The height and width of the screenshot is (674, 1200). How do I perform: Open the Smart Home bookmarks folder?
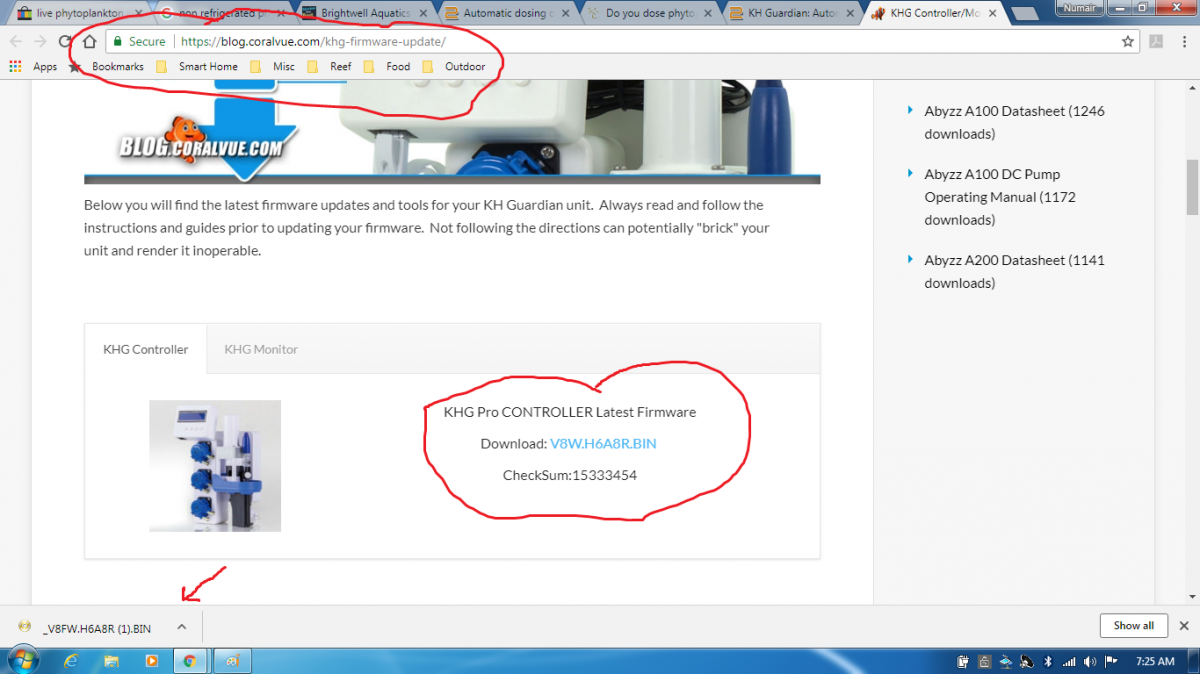click(x=196, y=67)
